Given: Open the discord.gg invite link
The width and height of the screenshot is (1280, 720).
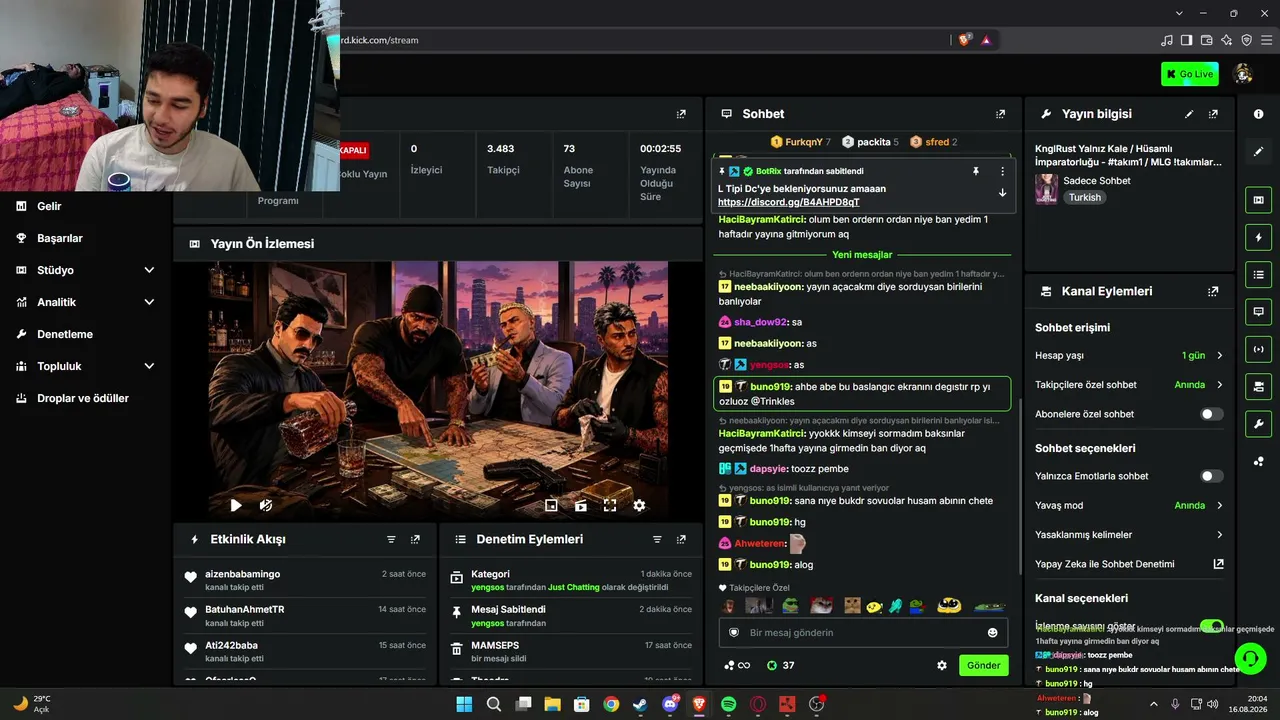Looking at the screenshot, I should (789, 202).
